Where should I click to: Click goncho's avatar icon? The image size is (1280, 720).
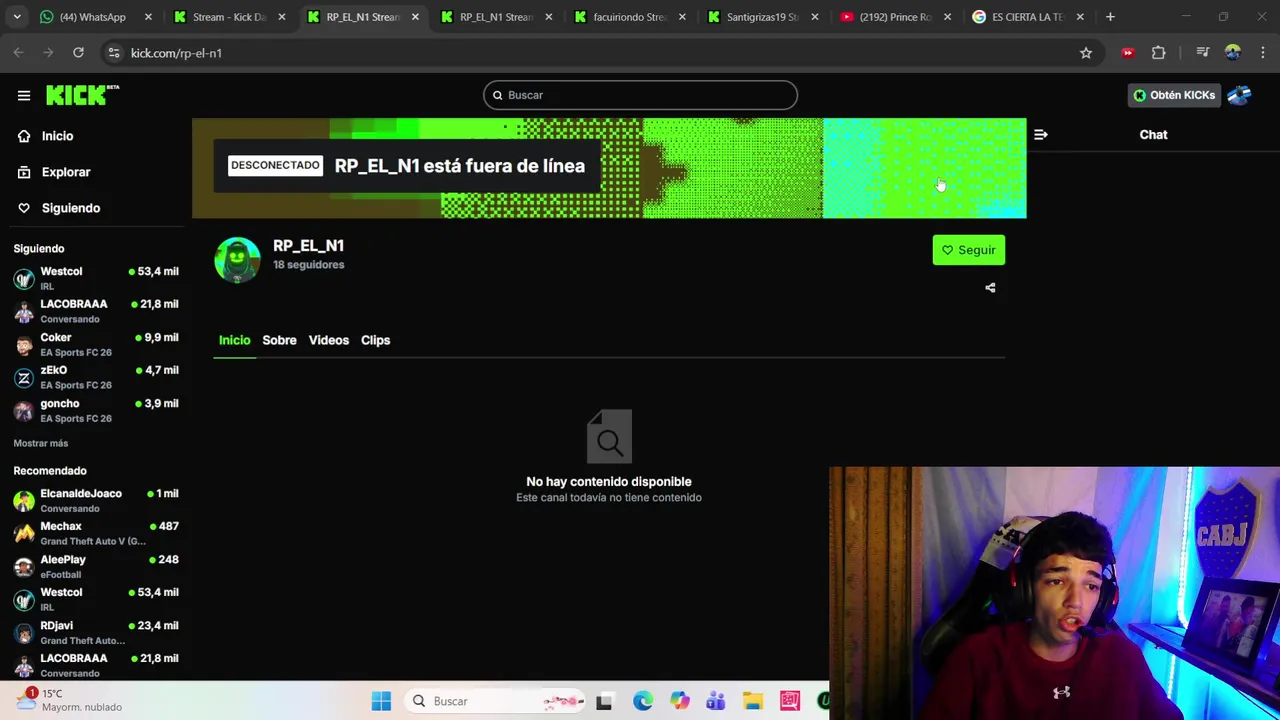(x=24, y=411)
